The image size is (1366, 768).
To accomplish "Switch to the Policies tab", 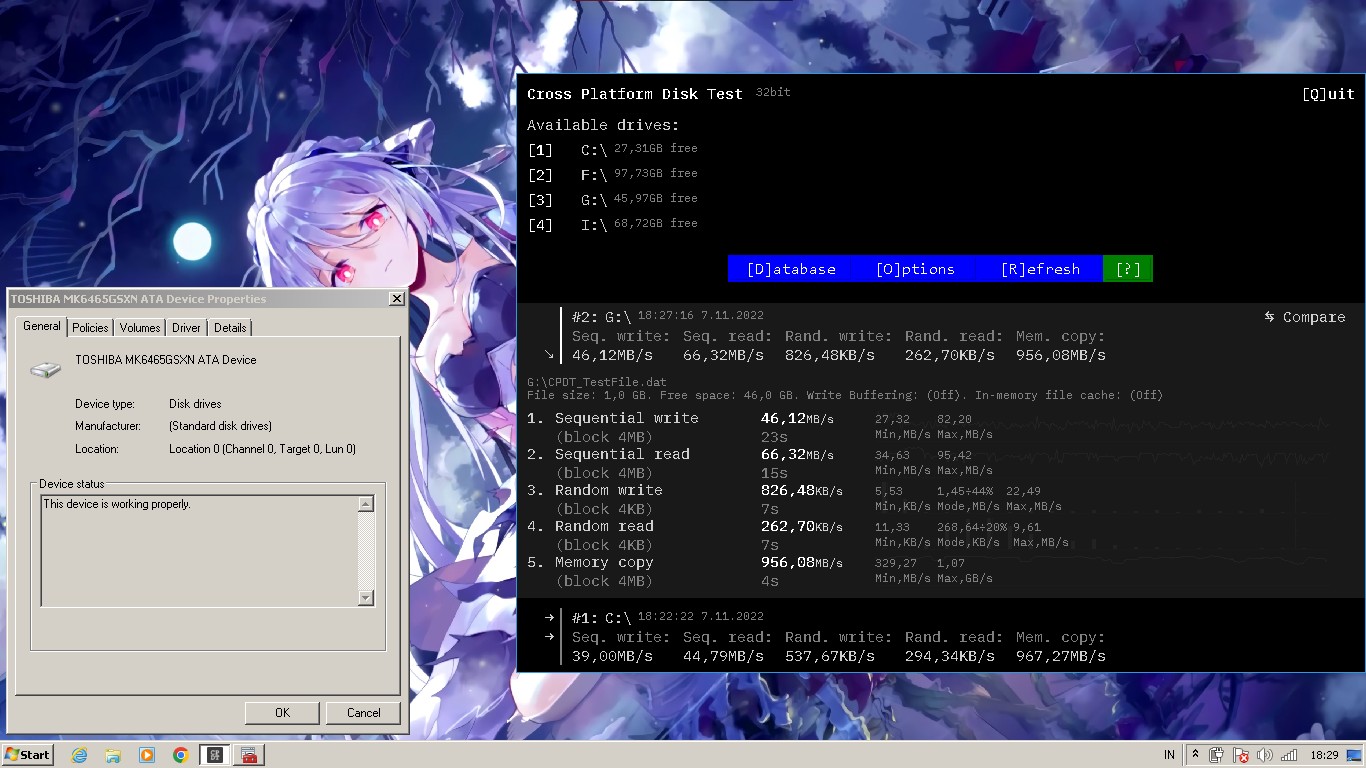I will [x=90, y=328].
